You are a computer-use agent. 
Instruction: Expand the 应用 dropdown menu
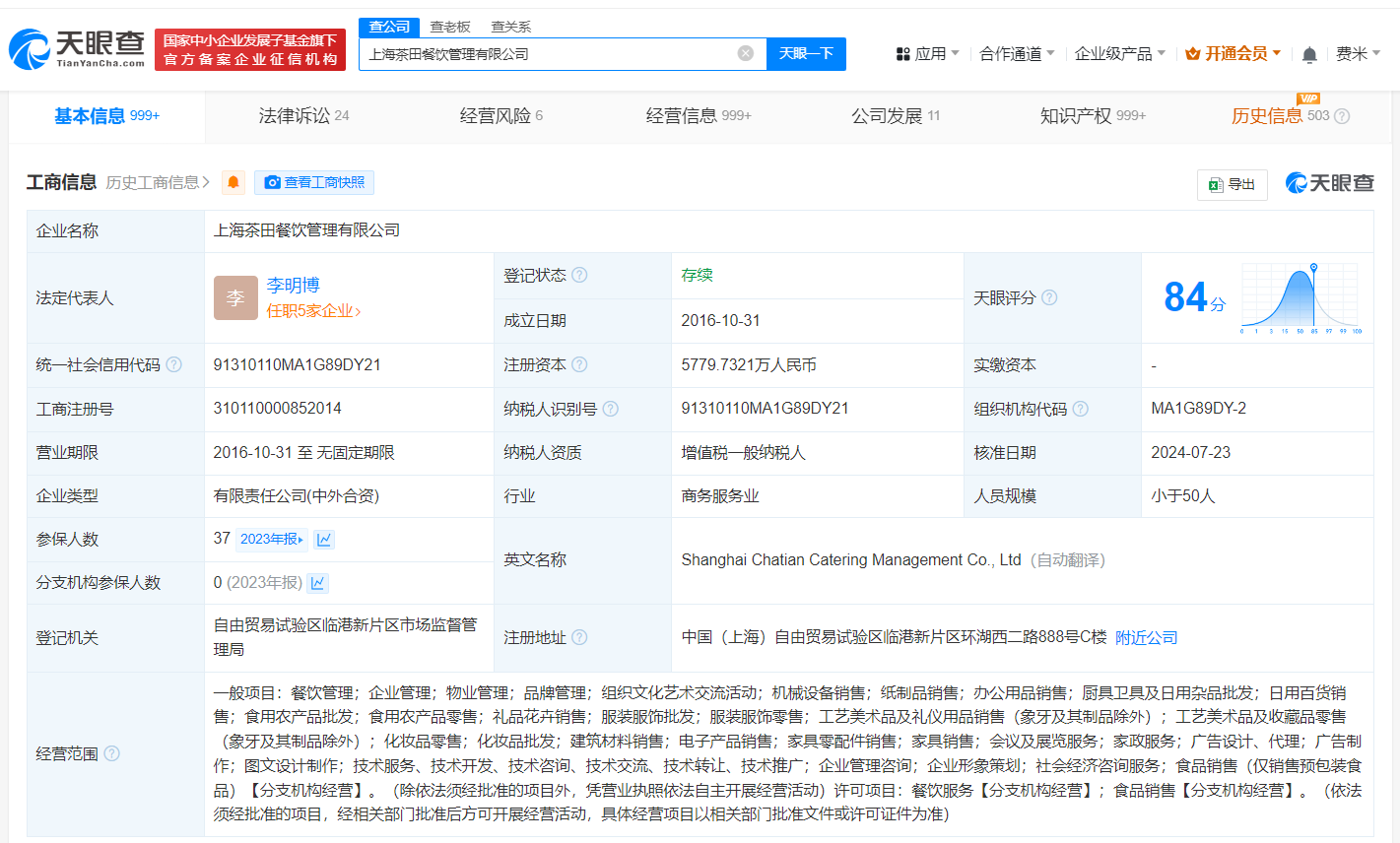click(932, 53)
